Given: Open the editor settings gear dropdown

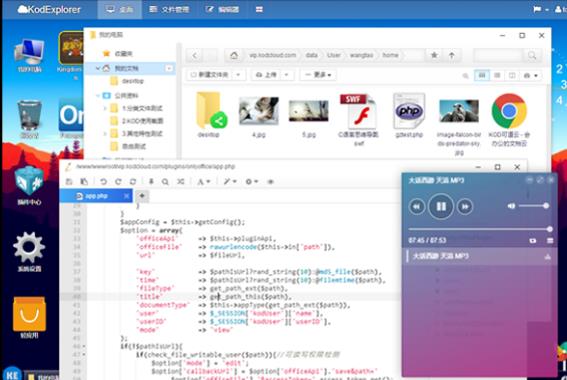Looking at the screenshot, I should click(251, 182).
